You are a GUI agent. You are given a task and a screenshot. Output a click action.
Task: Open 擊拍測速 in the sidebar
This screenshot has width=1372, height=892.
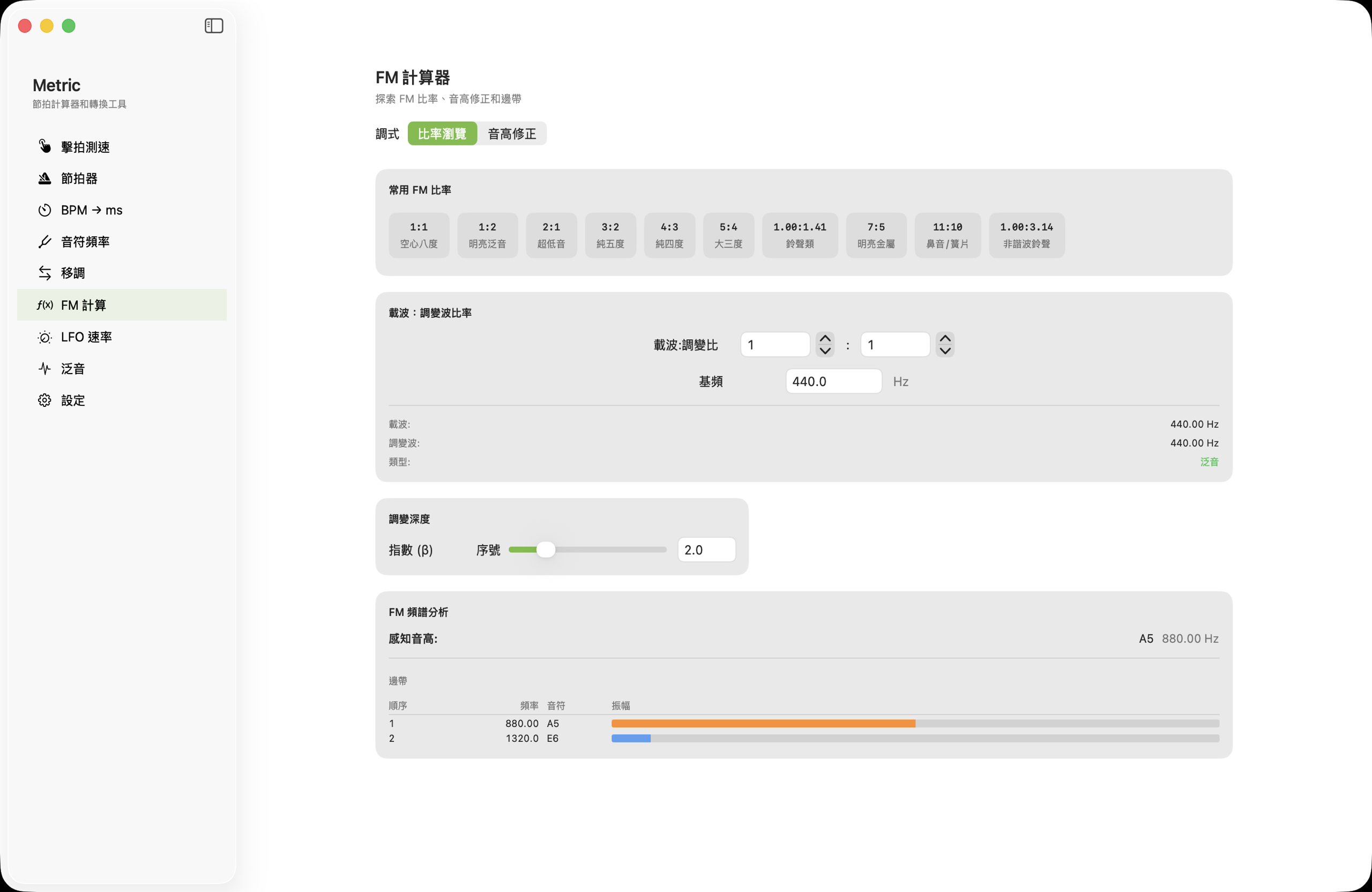122,147
